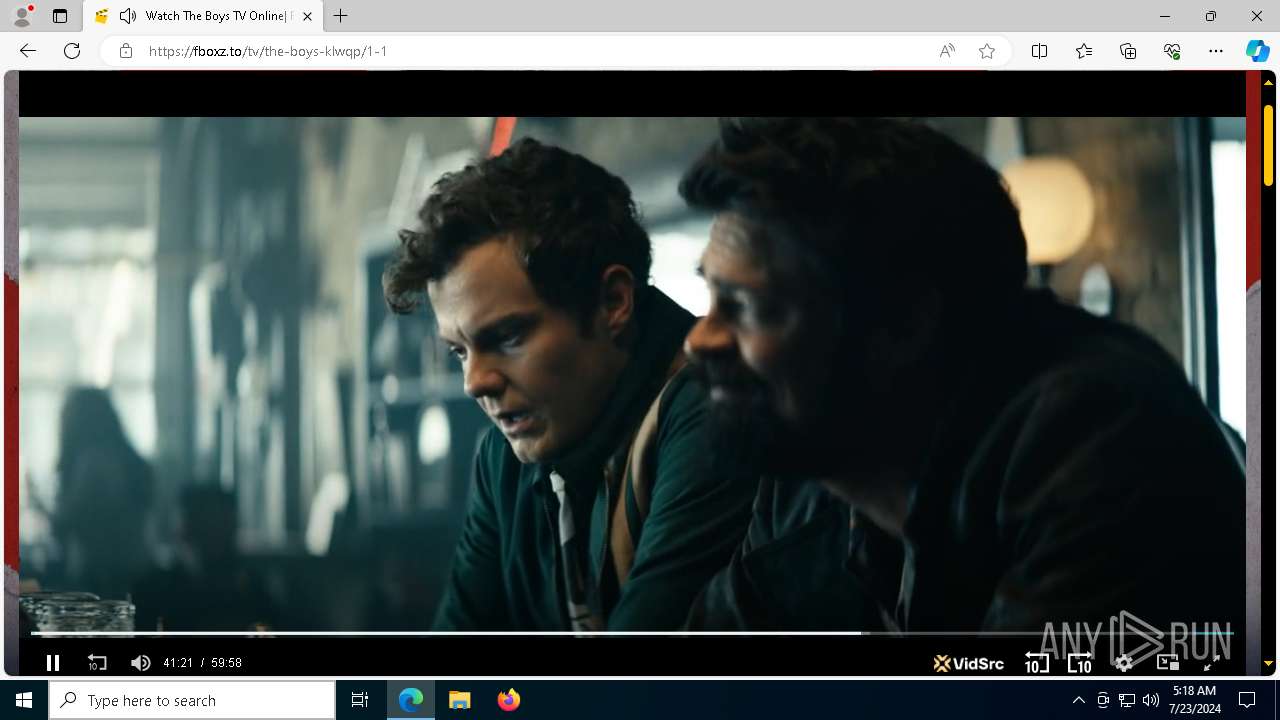
Task: Open the Favorites list
Action: point(1084,51)
